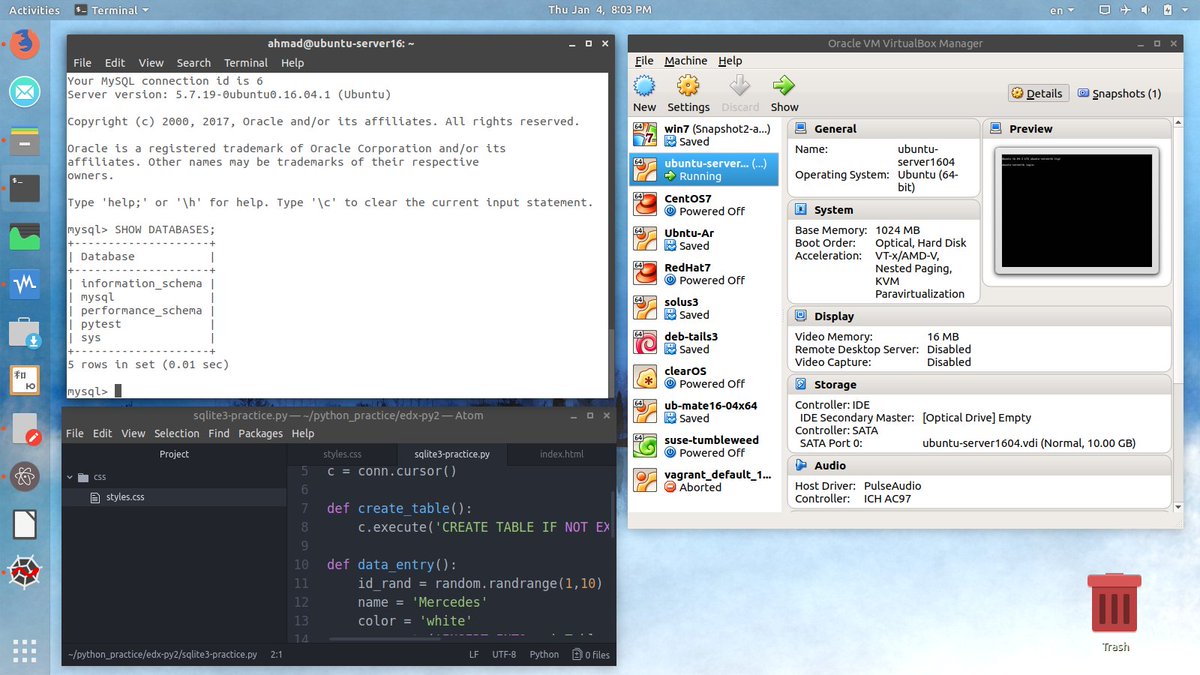1200x675 pixels.
Task: Select styles.css in Atom Project tree
Action: pyautogui.click(x=125, y=497)
